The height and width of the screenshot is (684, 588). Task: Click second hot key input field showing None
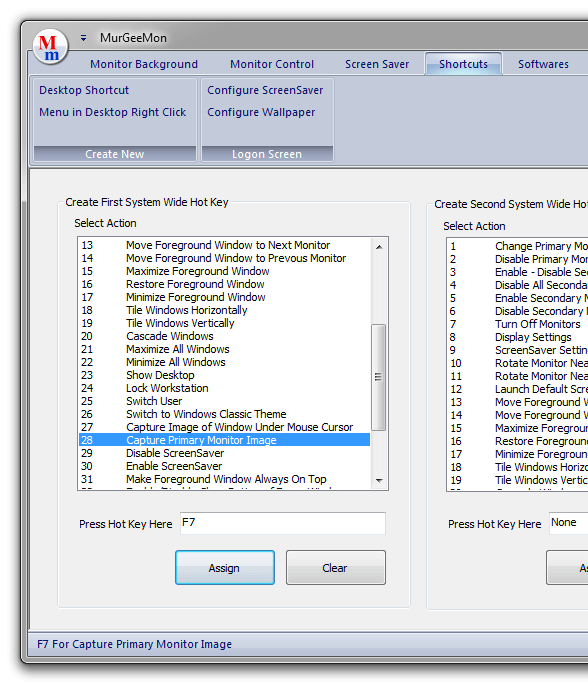[568, 523]
